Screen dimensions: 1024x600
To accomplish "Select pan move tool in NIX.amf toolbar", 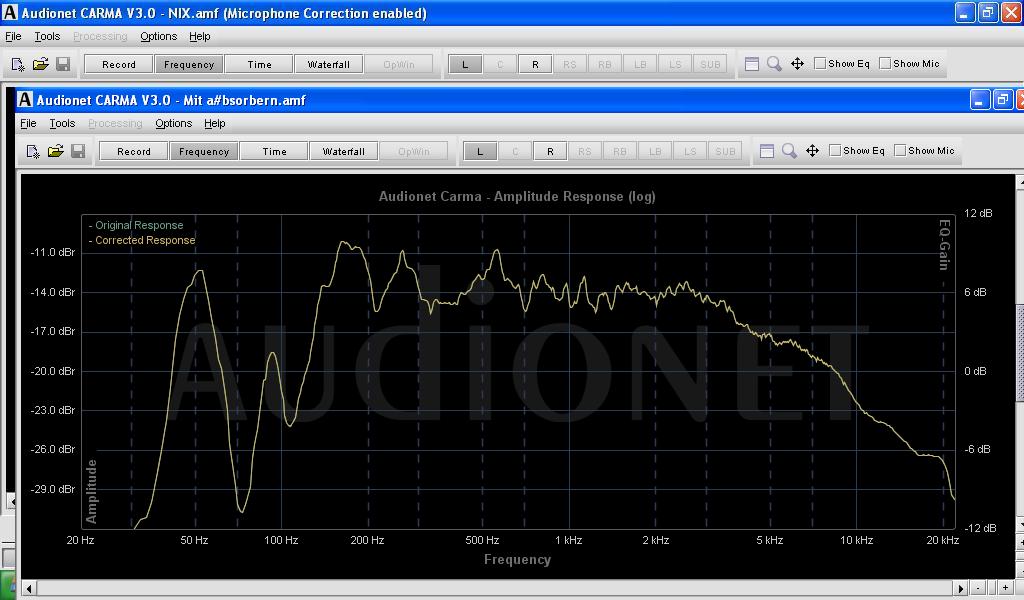I will point(797,64).
